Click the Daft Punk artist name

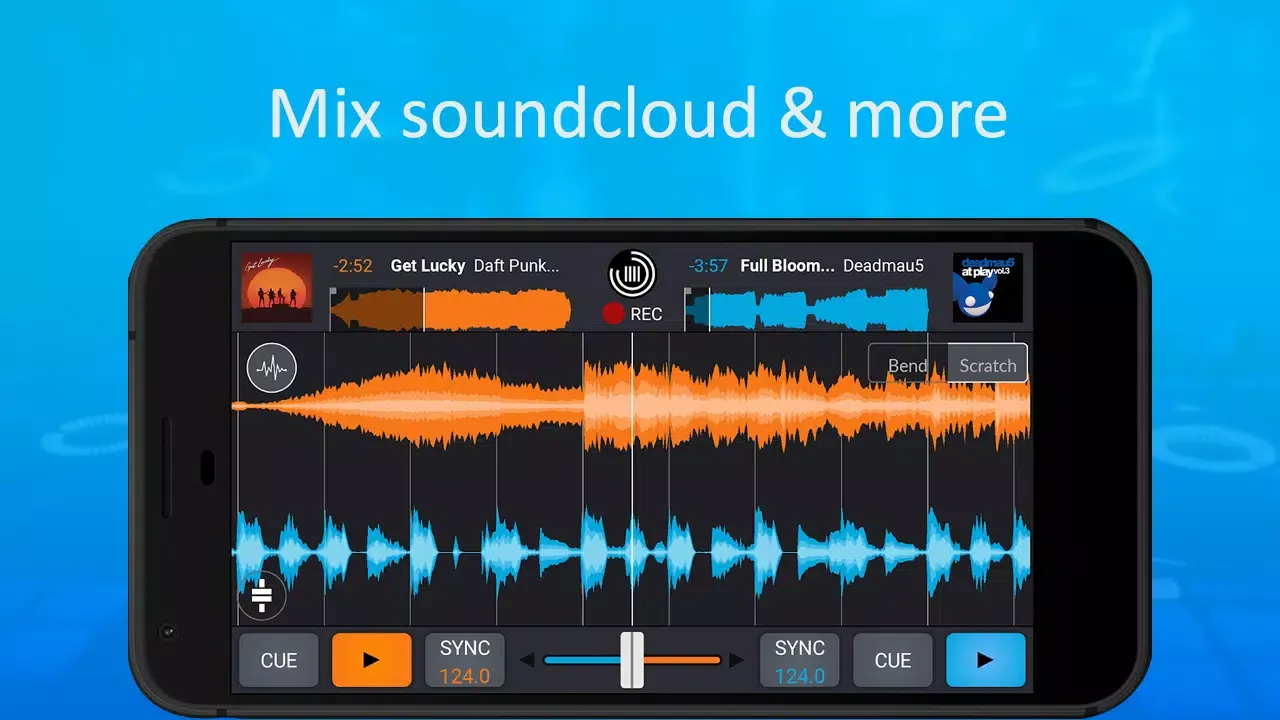point(516,266)
